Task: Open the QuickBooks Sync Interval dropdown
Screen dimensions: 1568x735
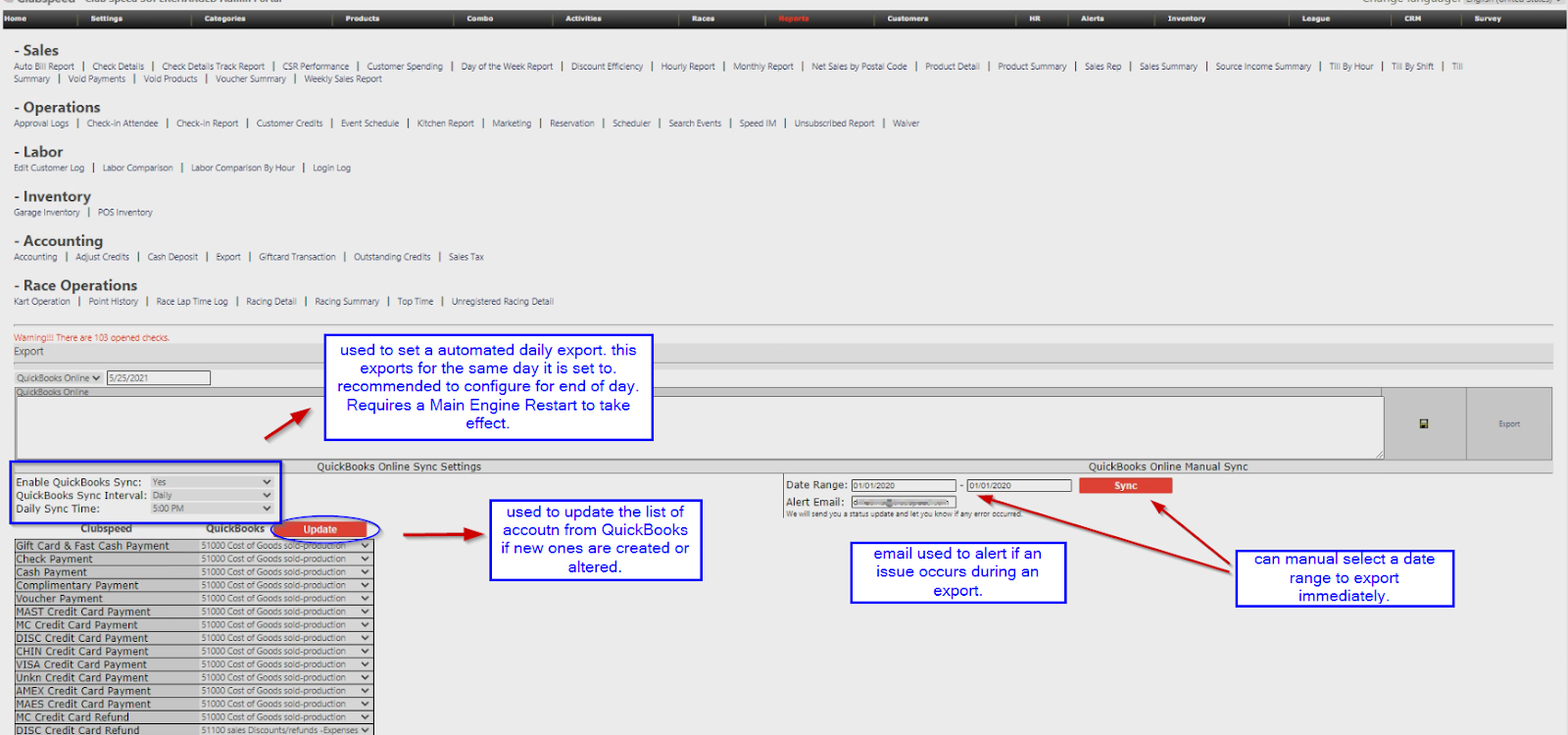Action: click(x=212, y=496)
